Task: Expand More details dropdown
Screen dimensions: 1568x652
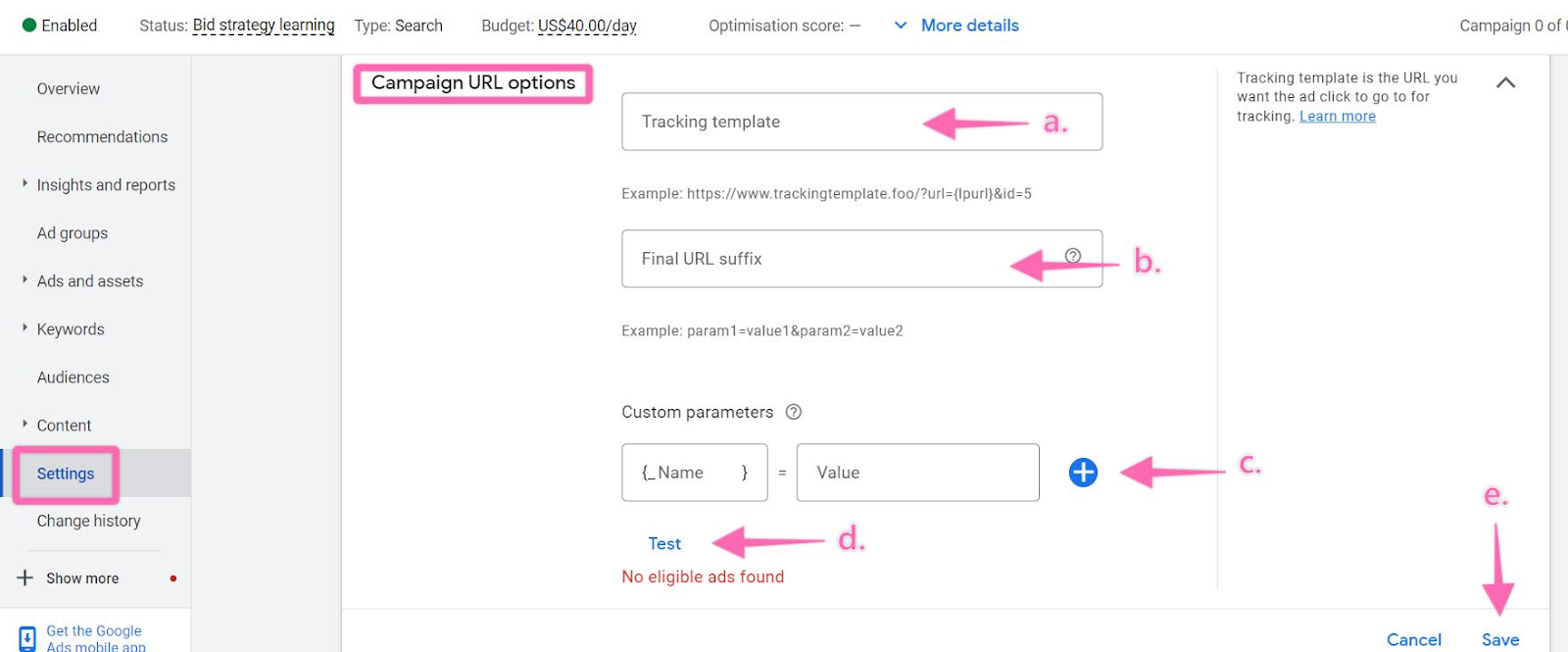Action: tap(956, 25)
